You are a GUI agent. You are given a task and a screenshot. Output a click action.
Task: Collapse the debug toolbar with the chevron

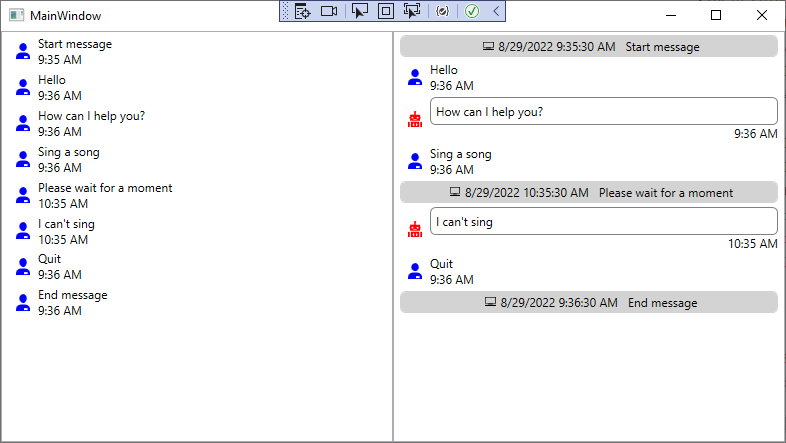(496, 11)
